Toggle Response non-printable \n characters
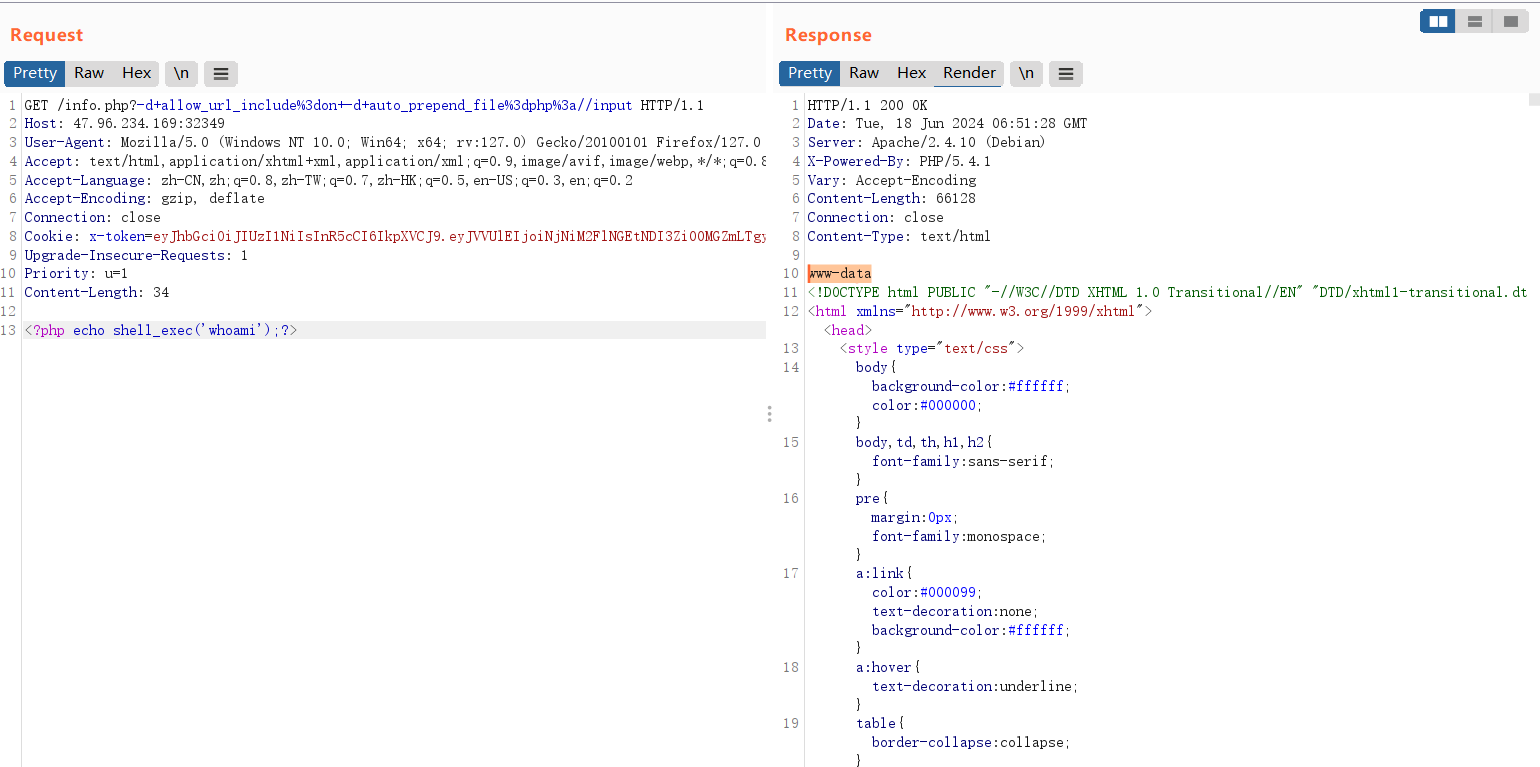Image resolution: width=1540 pixels, height=767 pixels. coord(1026,73)
